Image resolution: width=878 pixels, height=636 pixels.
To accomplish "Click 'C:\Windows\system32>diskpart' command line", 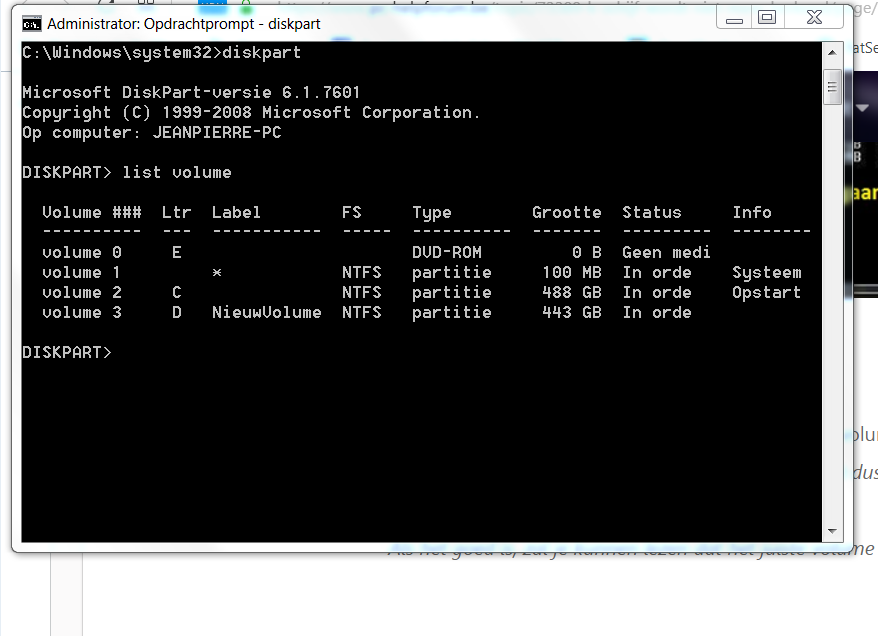I will pyautogui.click(x=162, y=53).
